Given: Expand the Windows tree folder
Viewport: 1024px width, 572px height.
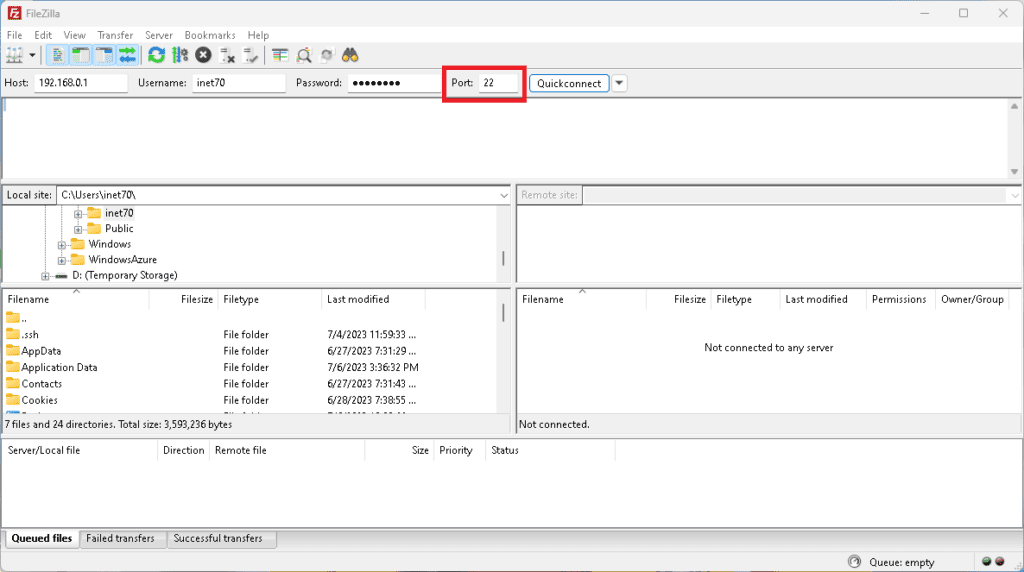Looking at the screenshot, I should (61, 245).
